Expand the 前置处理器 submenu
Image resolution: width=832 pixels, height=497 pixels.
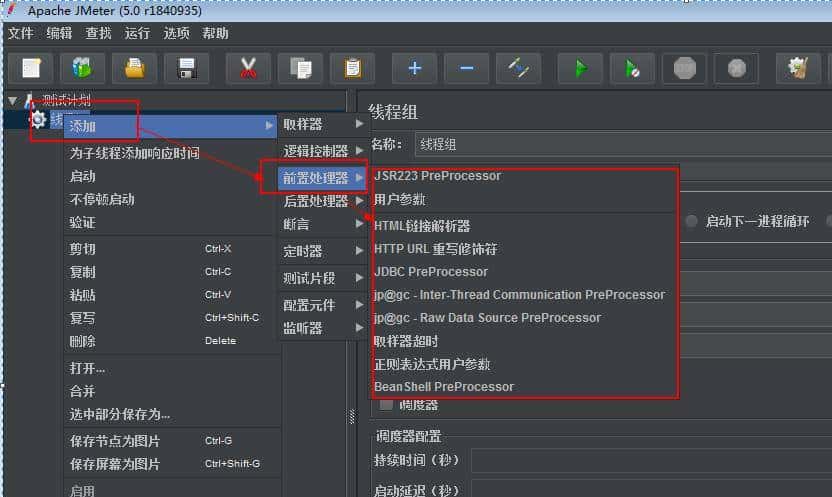click(323, 178)
